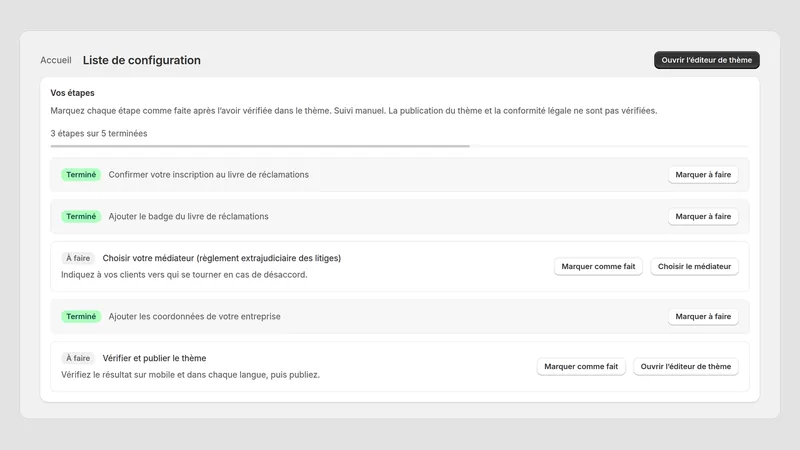Go back to the Accueil breadcrumb link
Viewport: 800px width, 450px height.
[x=56, y=60]
